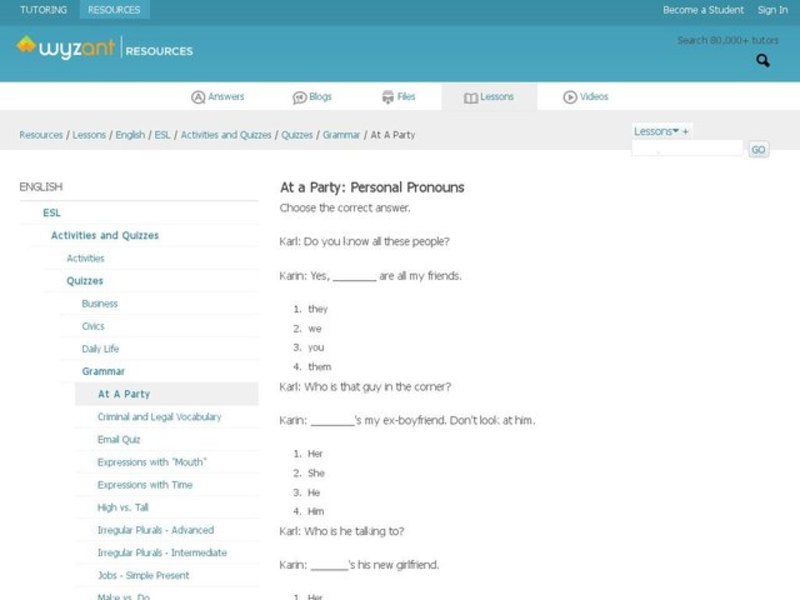Click the plus icon beside Lessons dropdown

coord(685,130)
